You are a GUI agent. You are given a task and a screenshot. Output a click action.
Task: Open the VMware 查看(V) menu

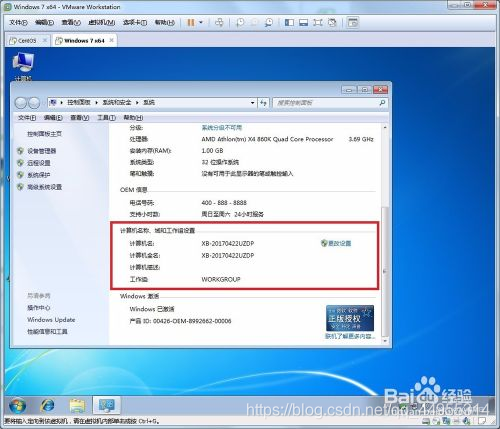click(x=71, y=23)
